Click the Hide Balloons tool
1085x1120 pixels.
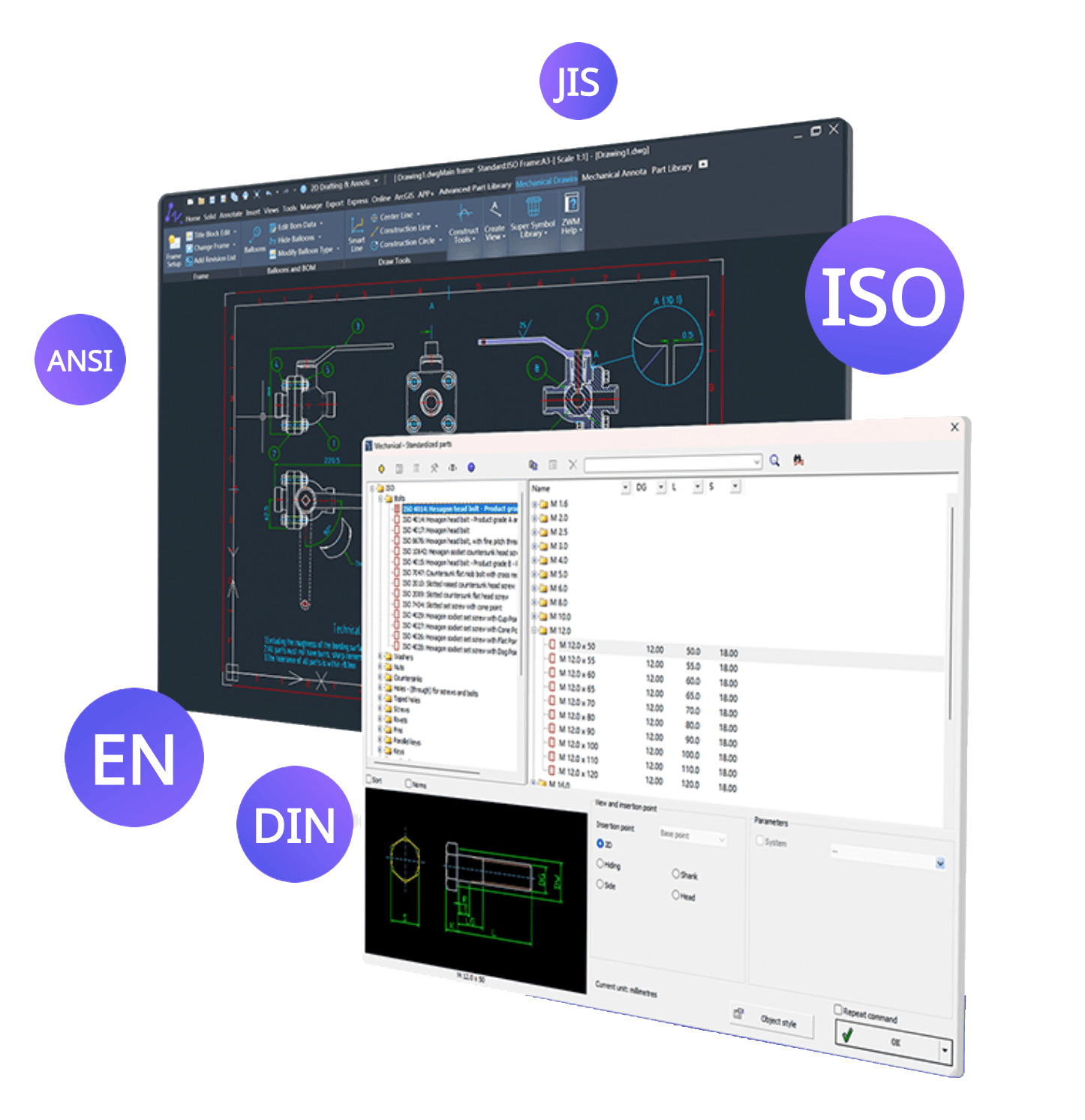coord(295,239)
